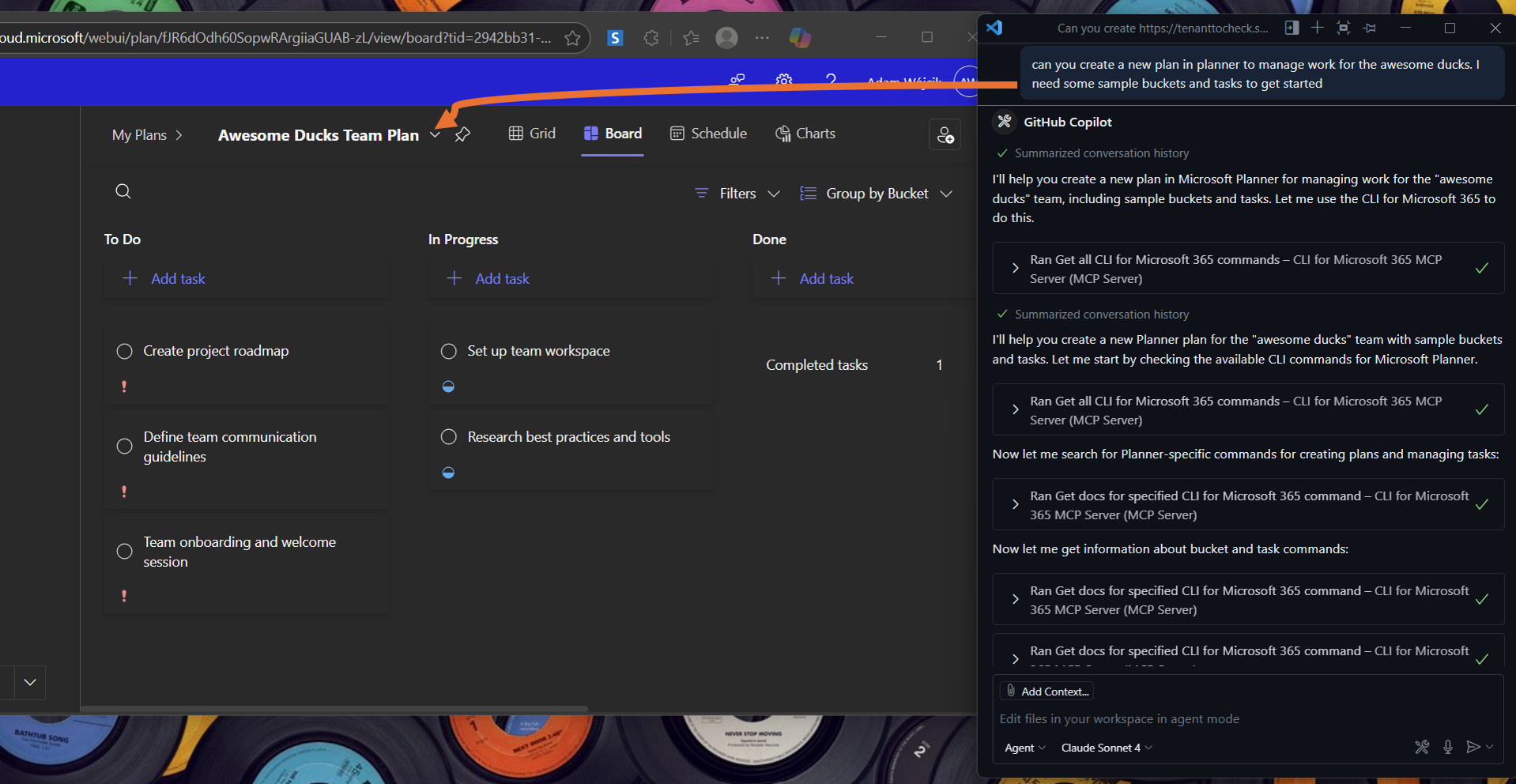Complete the 'Team onboarding and welcome session' task
This screenshot has width=1516, height=784.
(x=124, y=552)
